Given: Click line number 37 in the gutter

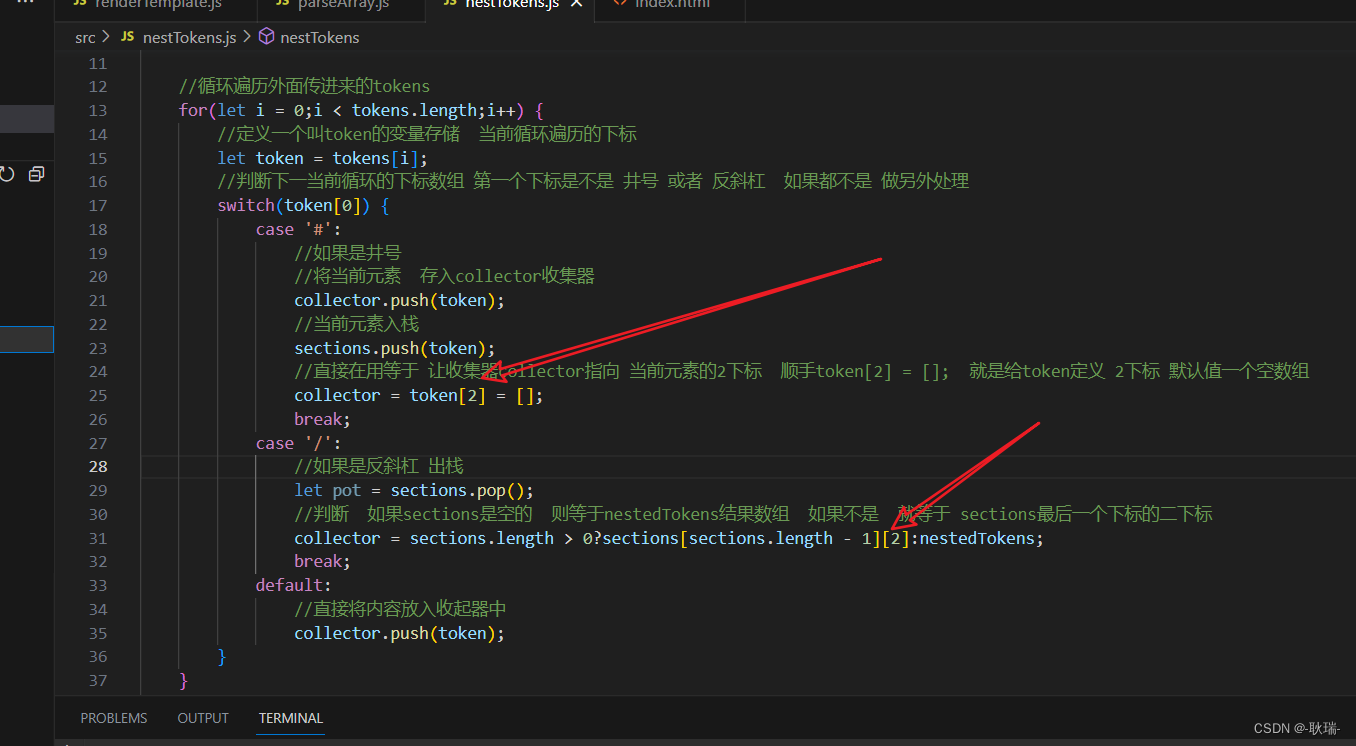Looking at the screenshot, I should pyautogui.click(x=98, y=681).
